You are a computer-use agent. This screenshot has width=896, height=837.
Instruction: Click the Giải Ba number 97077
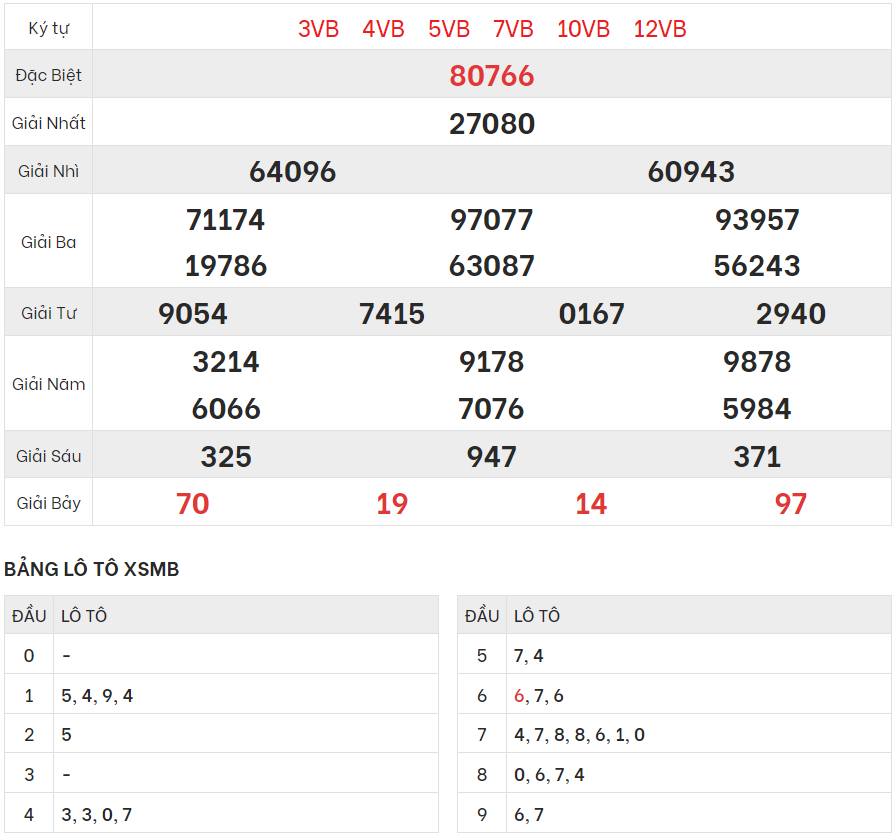(492, 220)
